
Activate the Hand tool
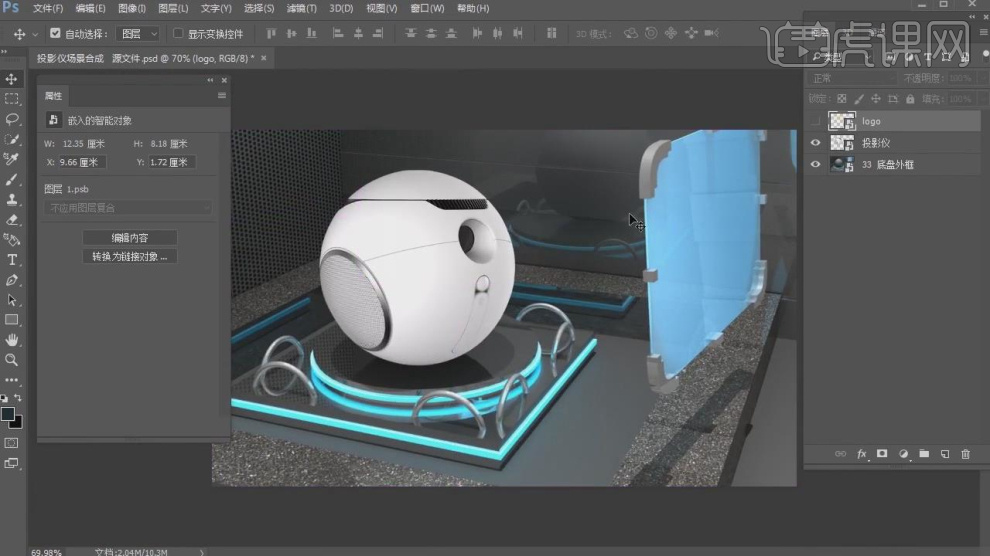[x=12, y=340]
